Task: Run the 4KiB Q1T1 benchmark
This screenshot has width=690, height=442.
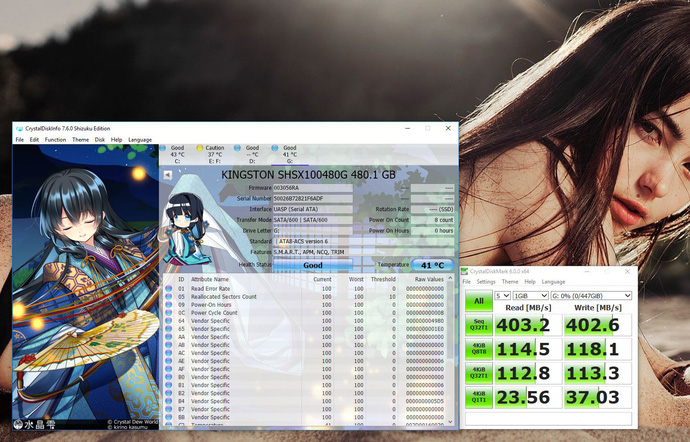Action: click(479, 398)
